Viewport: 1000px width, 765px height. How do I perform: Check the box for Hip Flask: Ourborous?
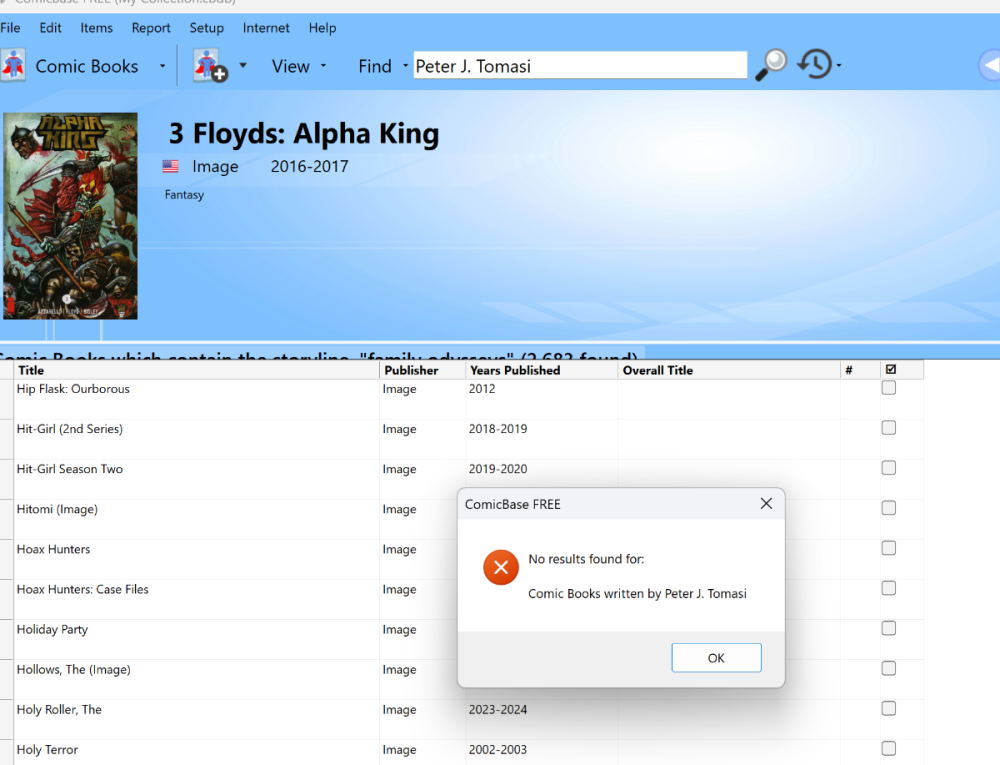[888, 389]
